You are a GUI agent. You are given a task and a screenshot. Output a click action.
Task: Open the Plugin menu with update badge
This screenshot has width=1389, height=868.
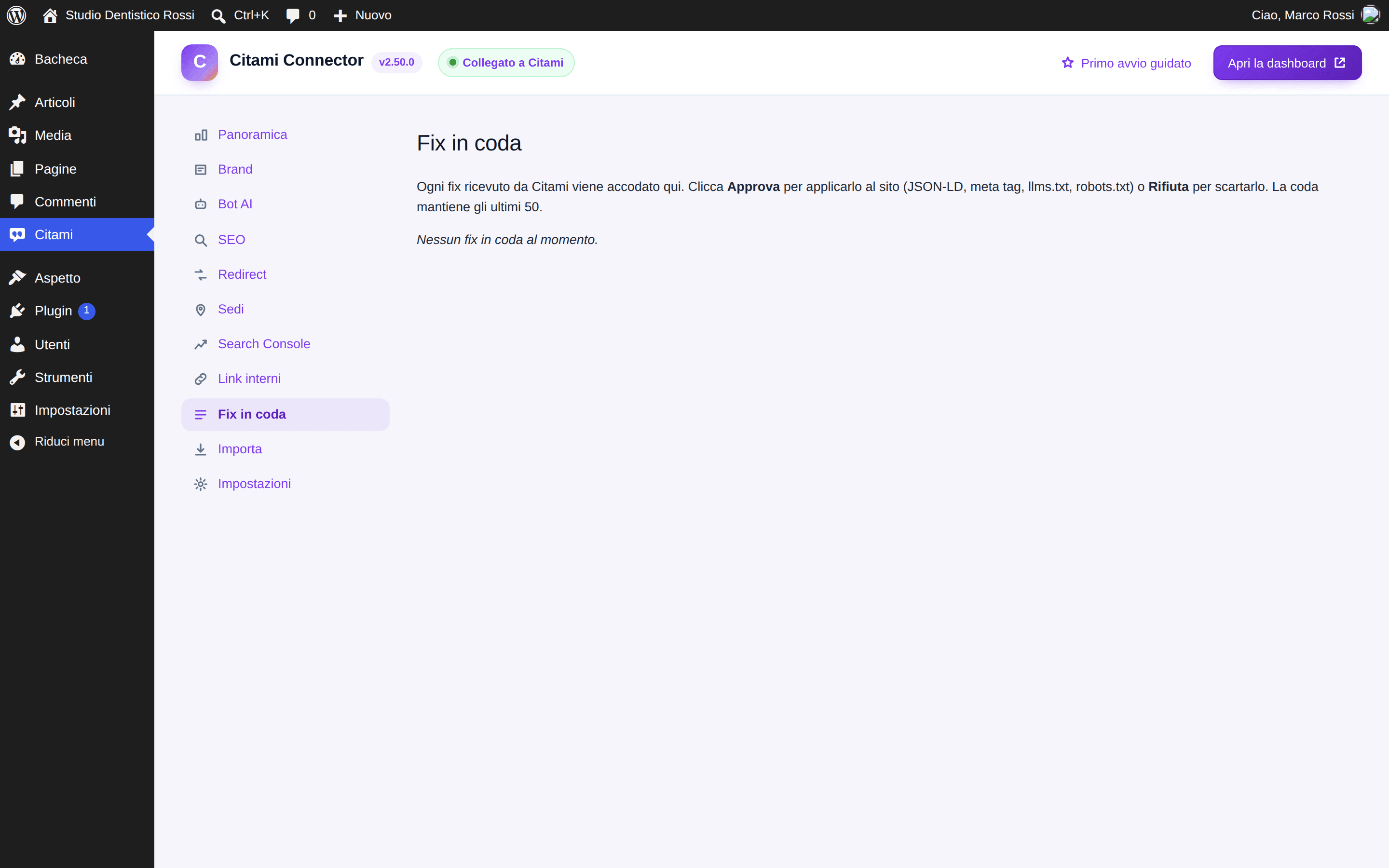[77, 311]
